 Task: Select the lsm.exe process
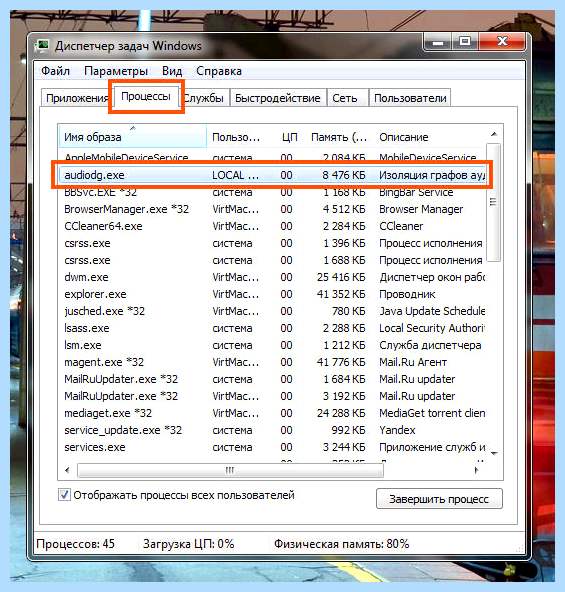coord(272,345)
